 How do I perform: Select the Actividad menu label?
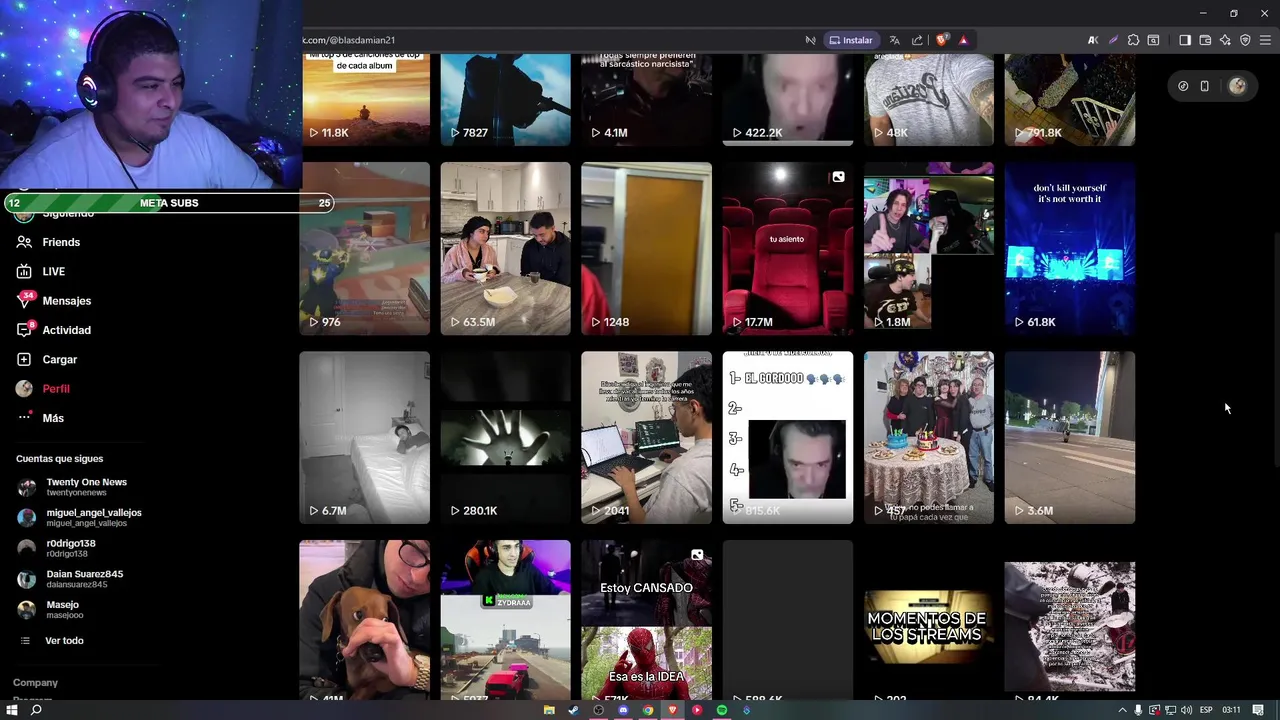tap(66, 330)
